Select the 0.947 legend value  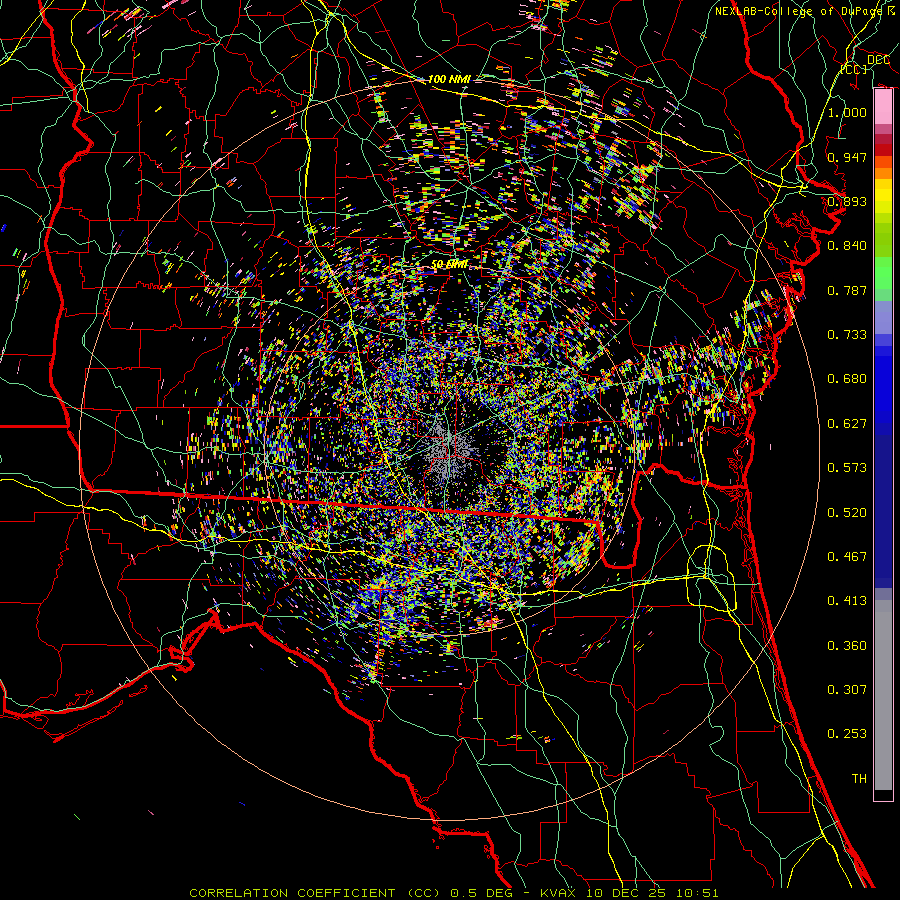(x=847, y=157)
